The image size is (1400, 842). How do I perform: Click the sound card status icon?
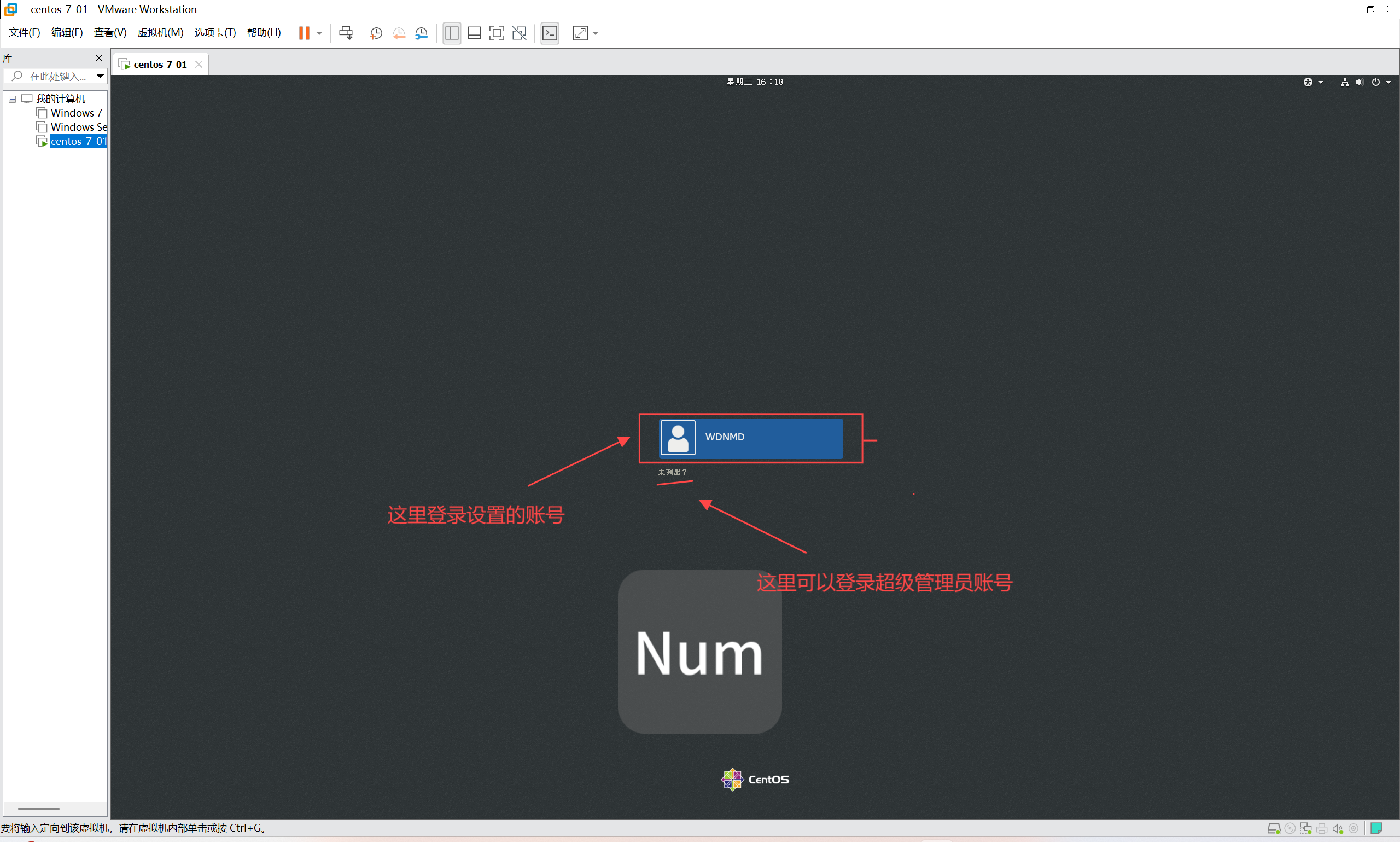(1337, 828)
